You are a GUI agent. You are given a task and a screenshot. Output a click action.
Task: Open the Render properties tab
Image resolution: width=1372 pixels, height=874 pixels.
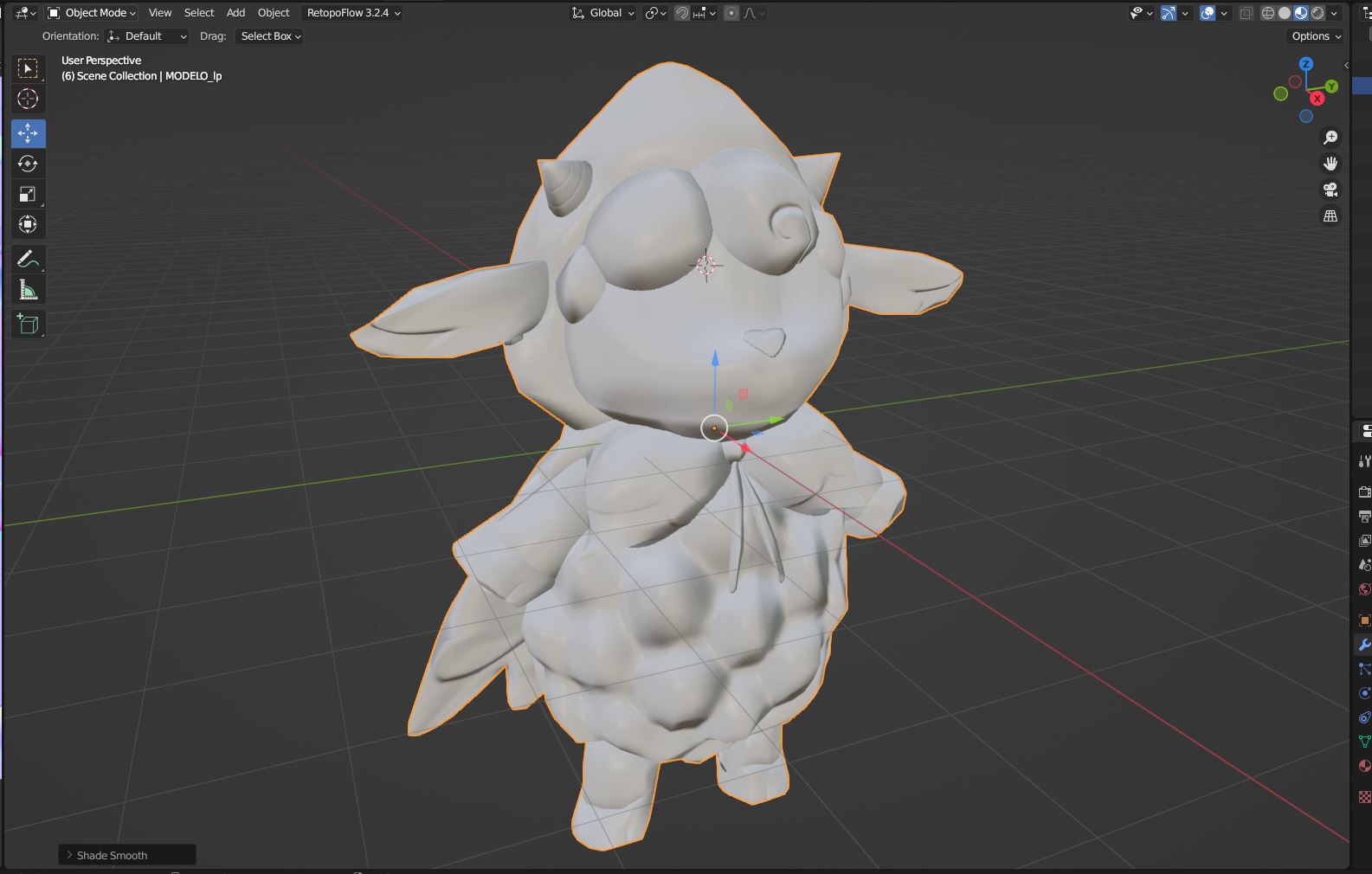tap(1363, 492)
